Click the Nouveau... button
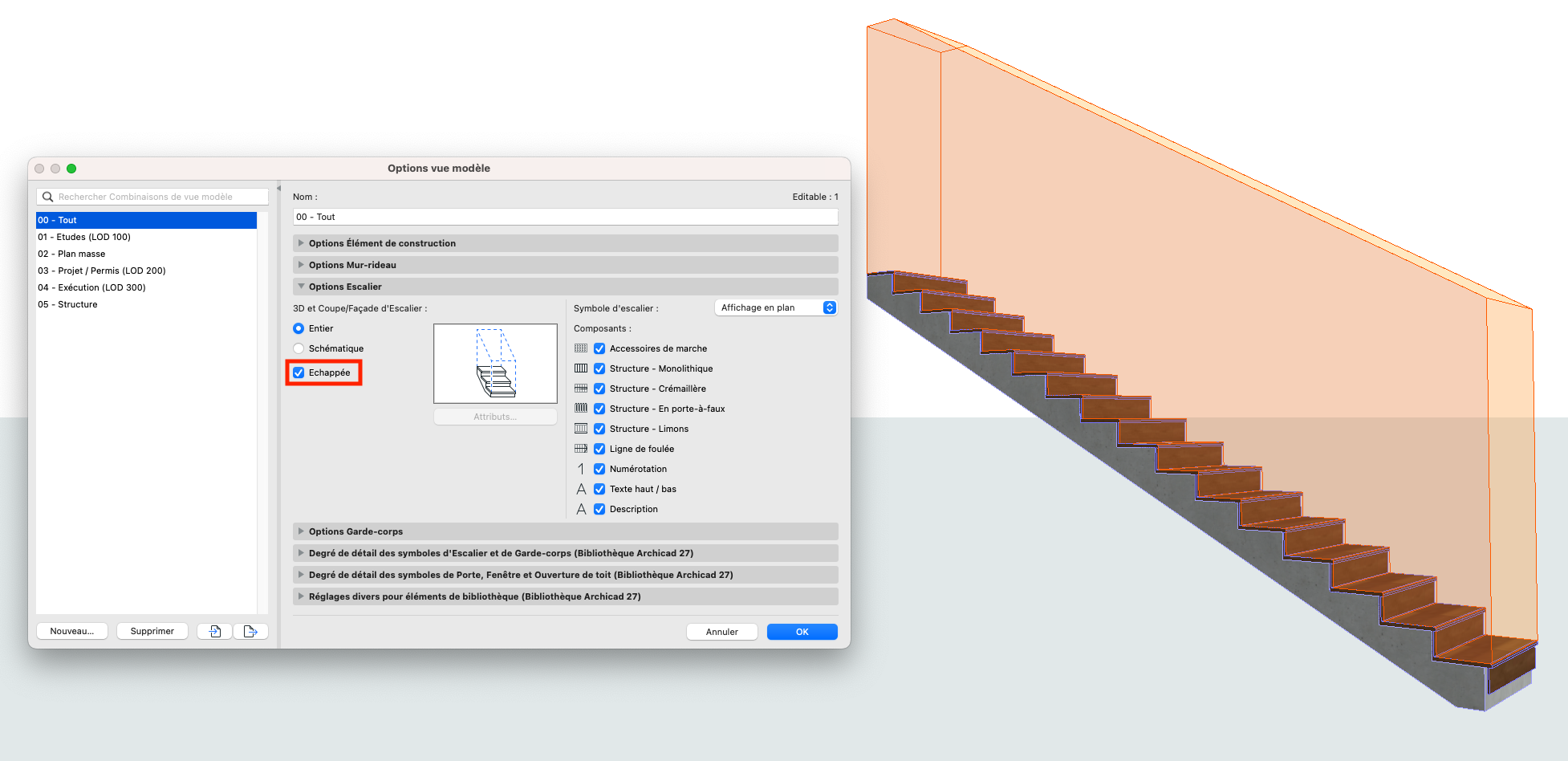 click(x=72, y=631)
